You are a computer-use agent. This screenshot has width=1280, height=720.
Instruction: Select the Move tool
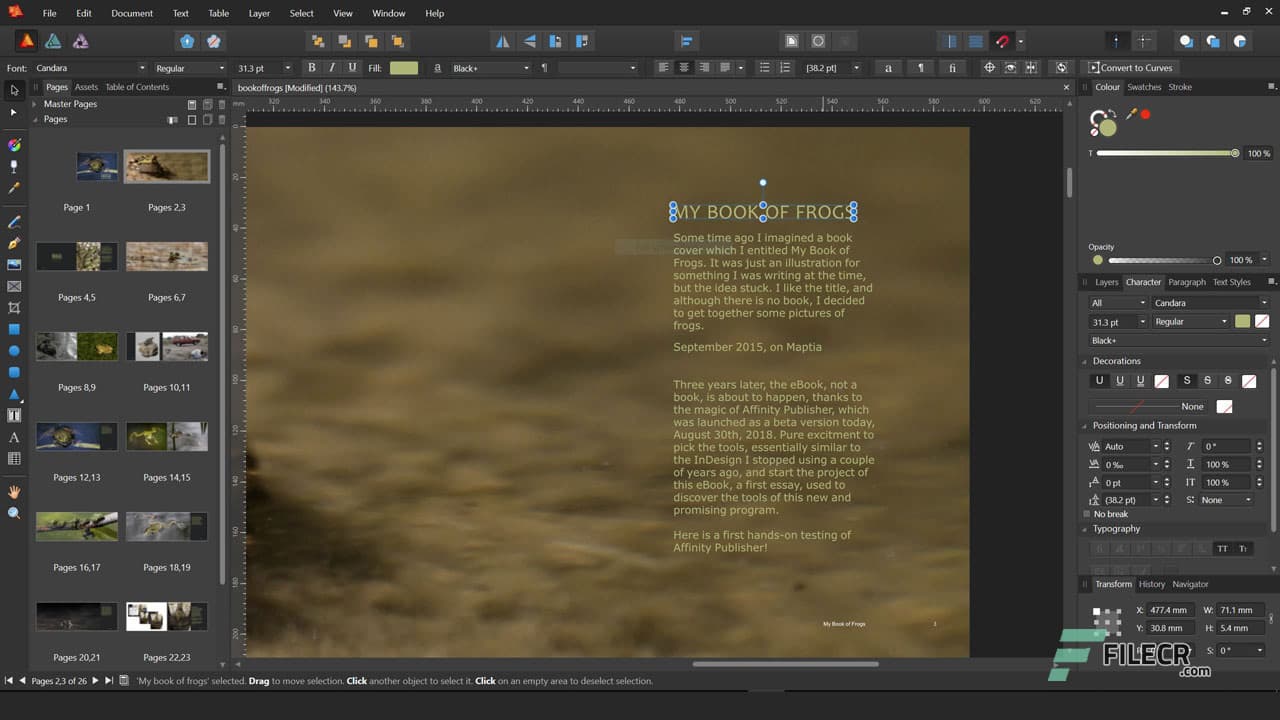tap(14, 90)
